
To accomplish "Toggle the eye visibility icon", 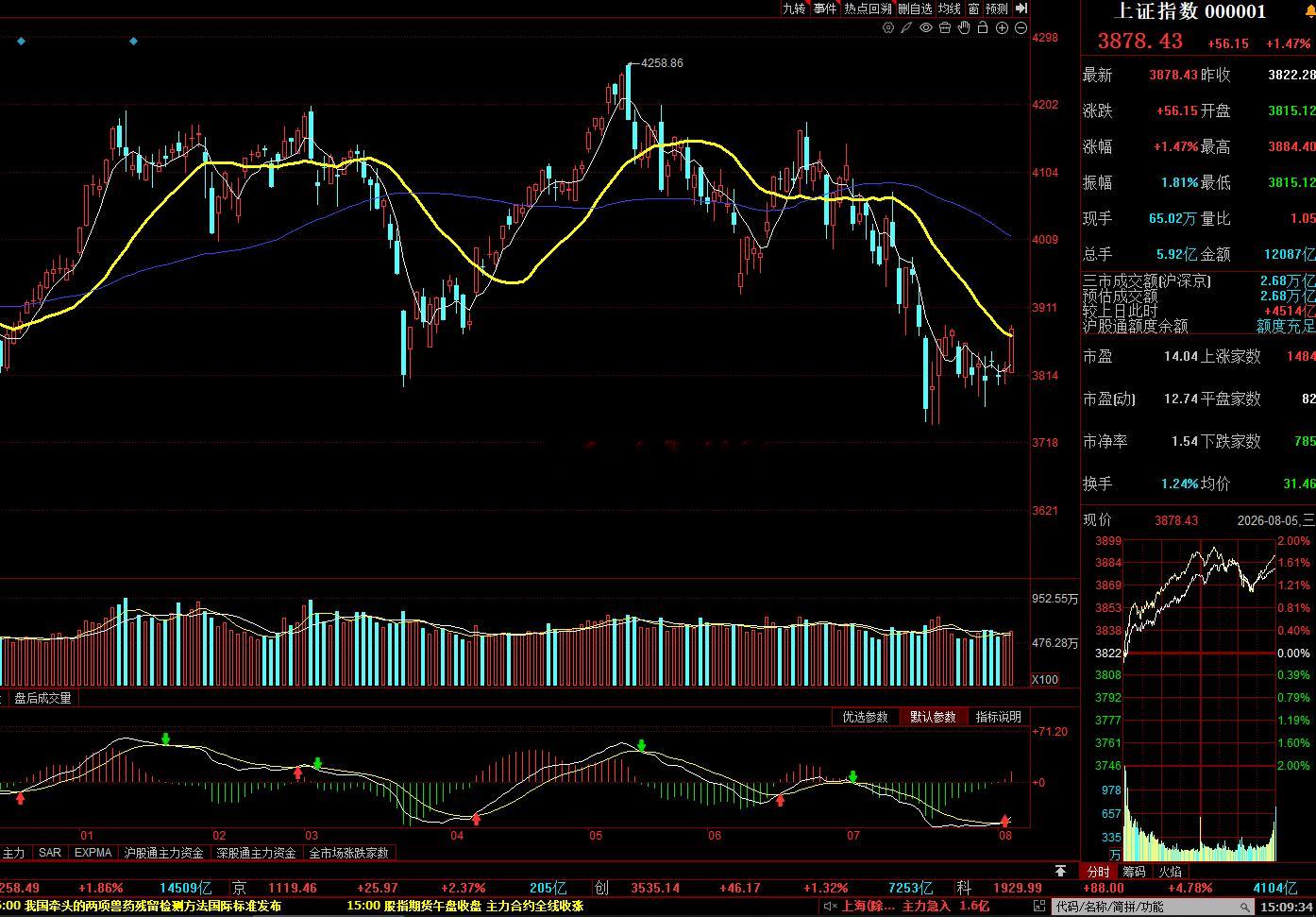I will [926, 28].
